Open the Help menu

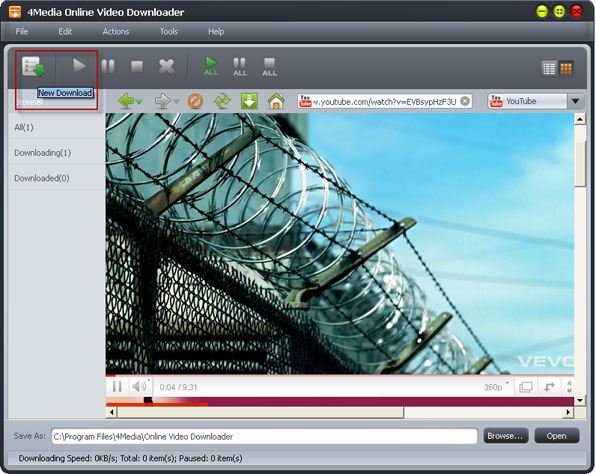coord(216,32)
